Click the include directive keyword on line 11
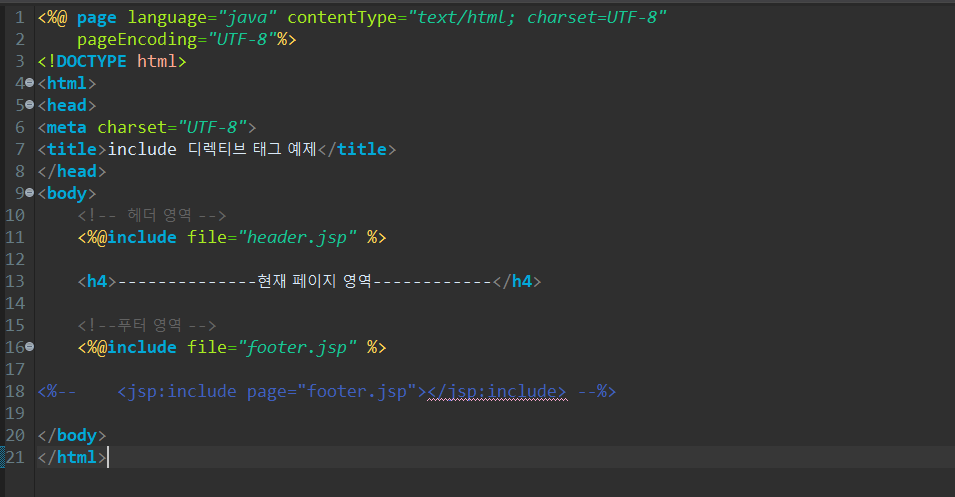955x497 pixels. pyautogui.click(x=142, y=237)
